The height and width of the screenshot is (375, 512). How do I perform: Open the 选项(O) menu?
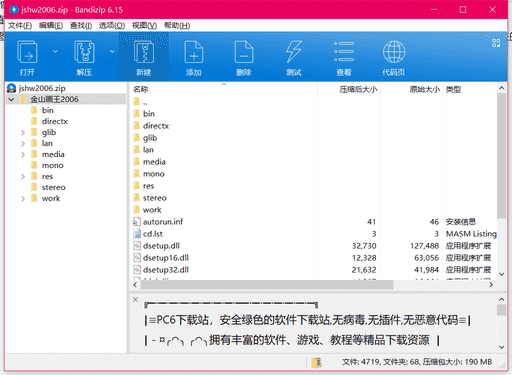[x=112, y=26]
